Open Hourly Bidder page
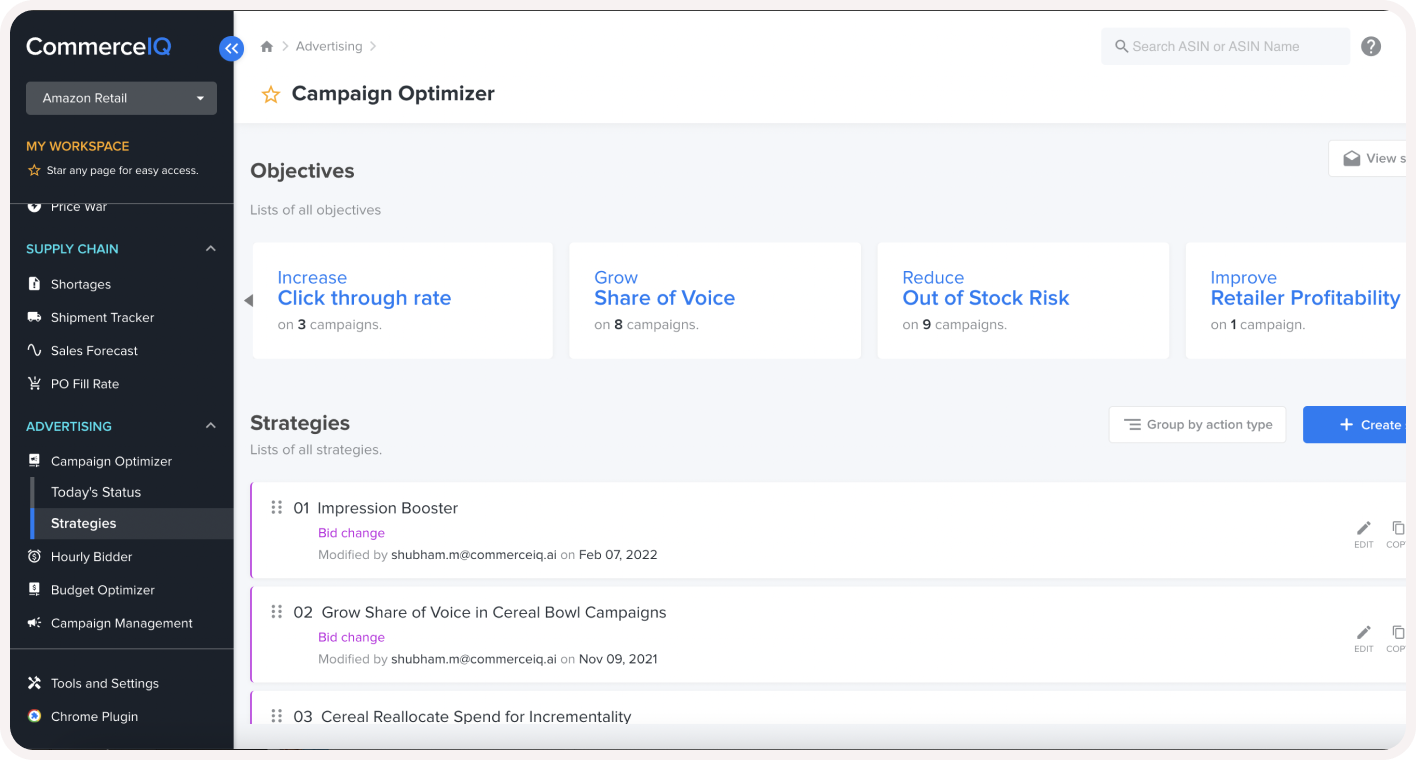The width and height of the screenshot is (1416, 760). tap(92, 556)
